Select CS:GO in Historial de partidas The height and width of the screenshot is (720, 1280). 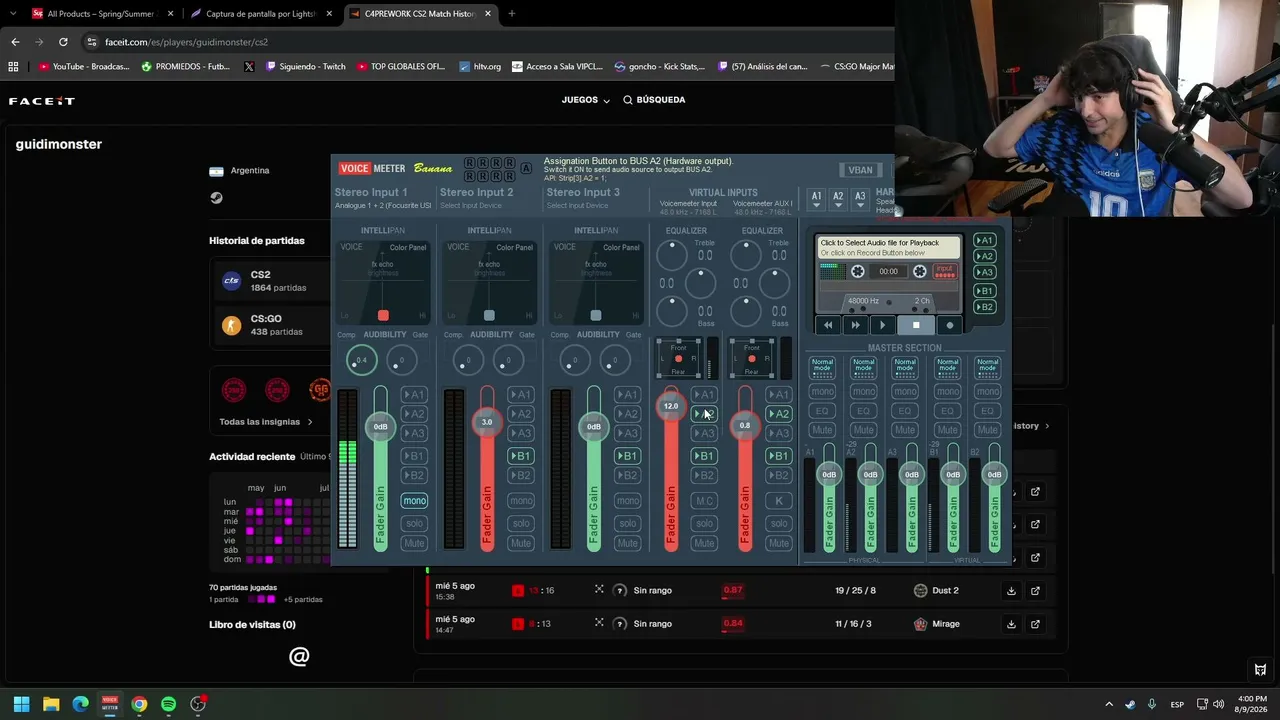coord(270,325)
